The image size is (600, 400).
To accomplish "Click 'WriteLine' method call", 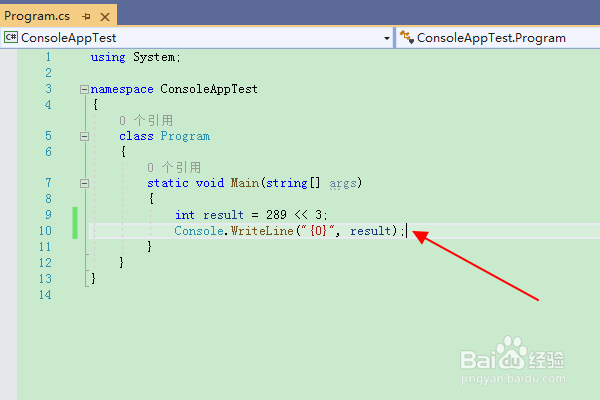I will (x=262, y=231).
